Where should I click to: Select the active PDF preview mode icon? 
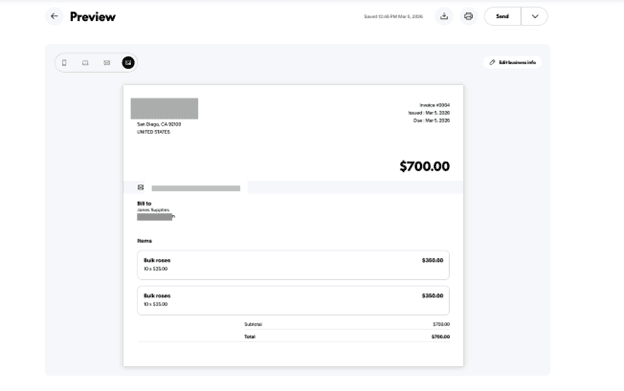coord(128,62)
